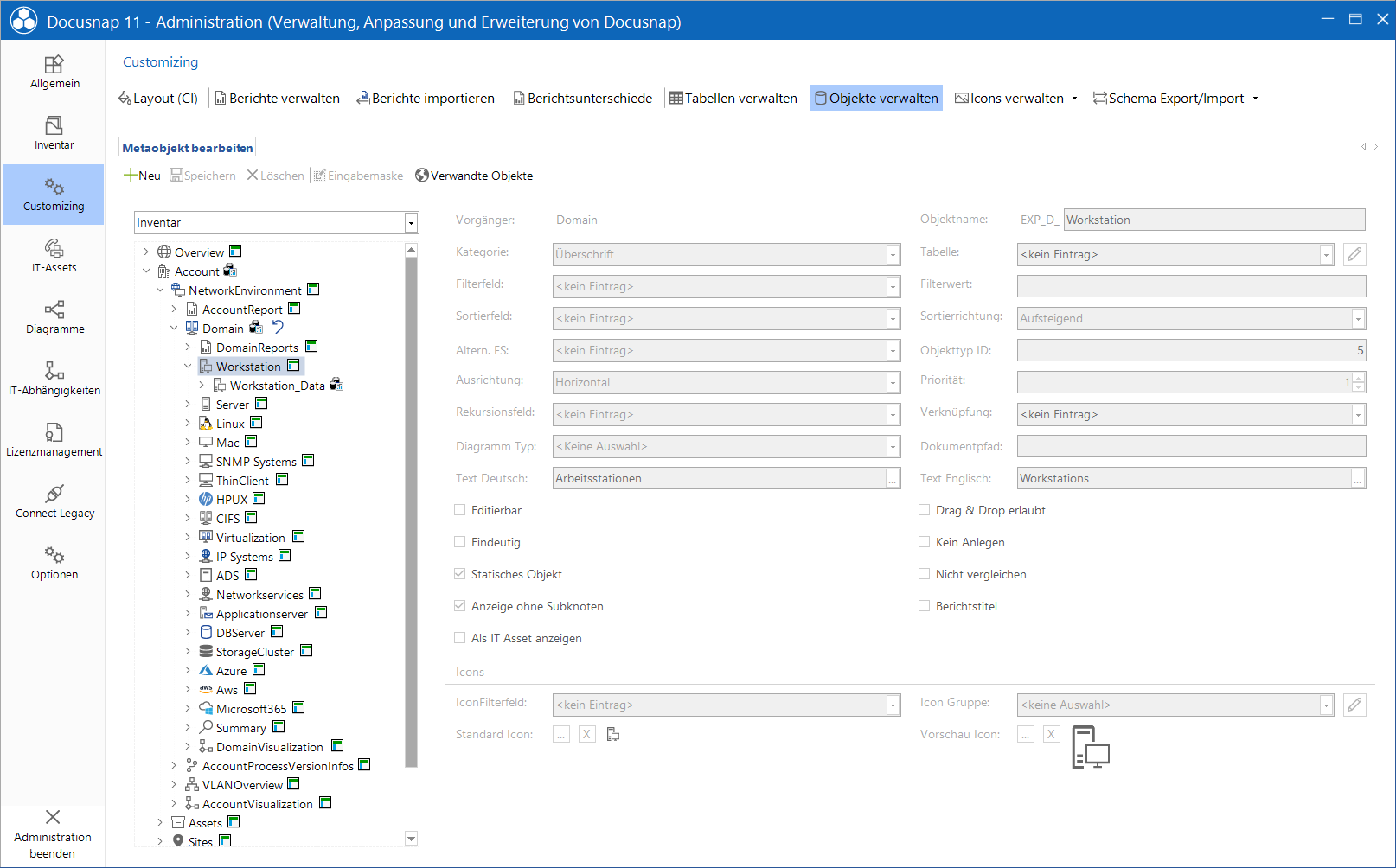The height and width of the screenshot is (868, 1396).
Task: Select Workstation_Data tree item
Action: [277, 386]
